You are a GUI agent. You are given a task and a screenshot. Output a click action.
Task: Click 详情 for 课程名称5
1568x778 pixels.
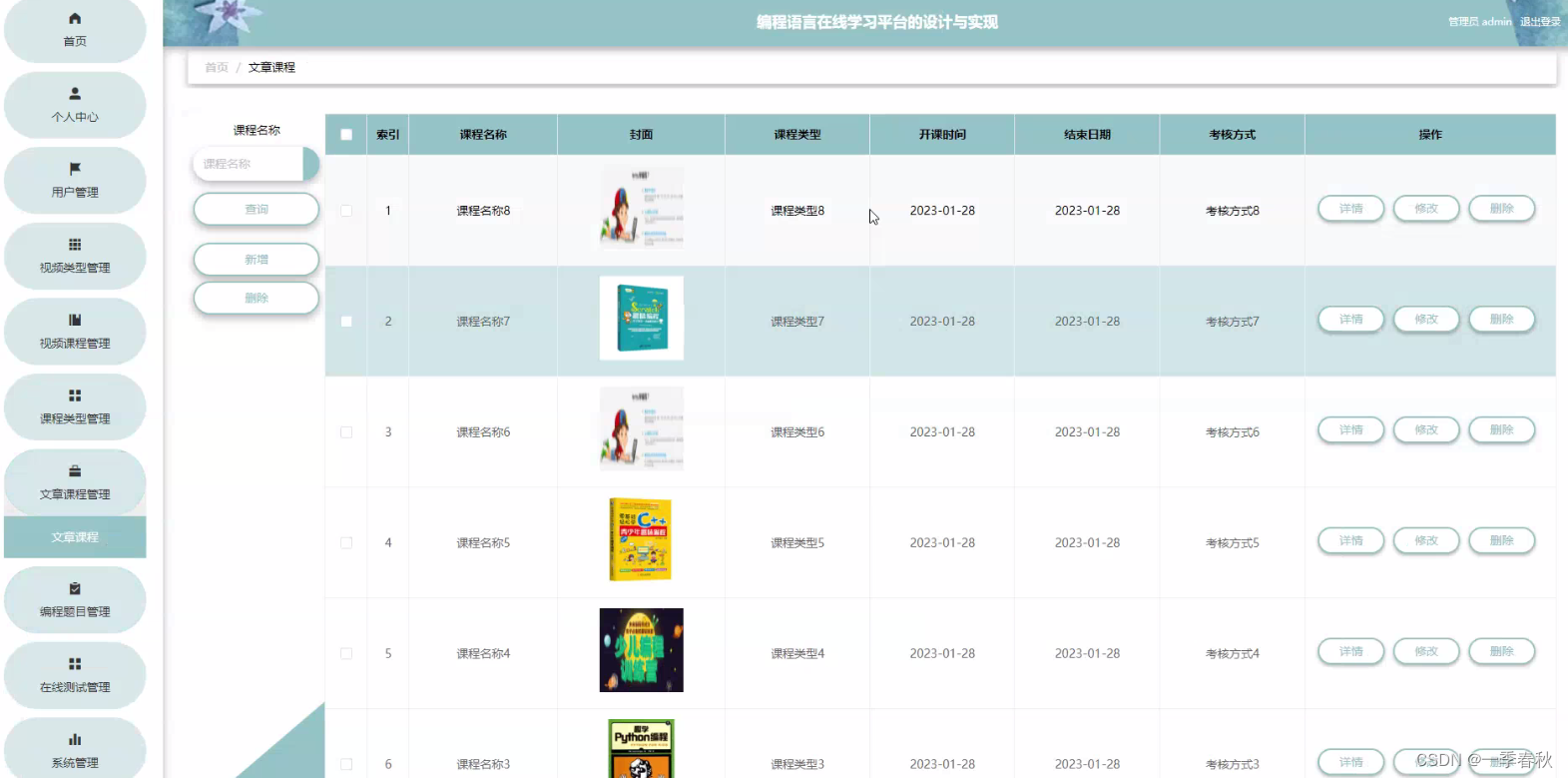1350,541
